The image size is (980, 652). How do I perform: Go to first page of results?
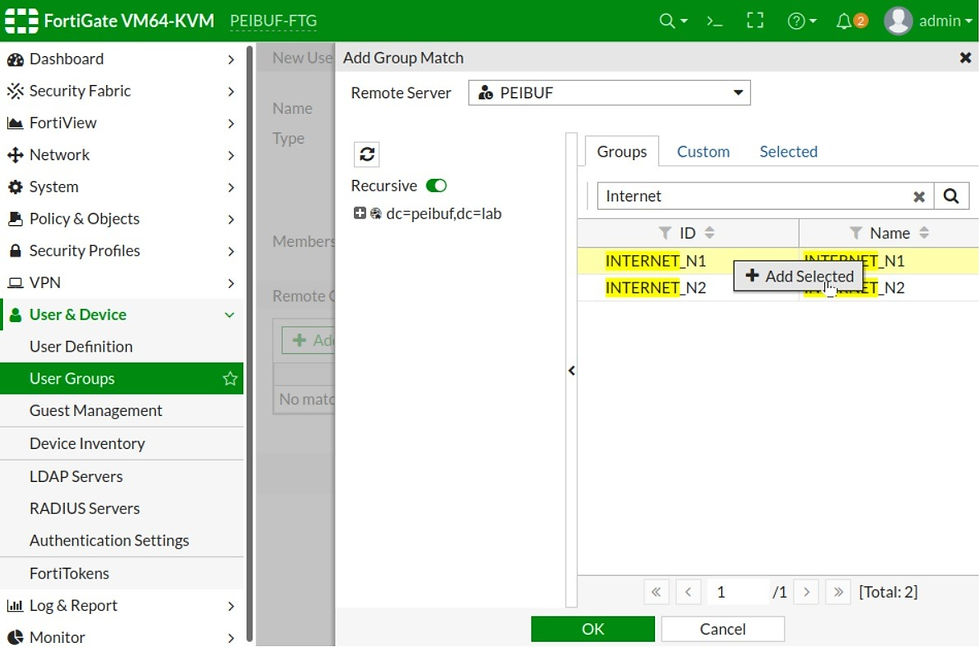[x=656, y=592]
